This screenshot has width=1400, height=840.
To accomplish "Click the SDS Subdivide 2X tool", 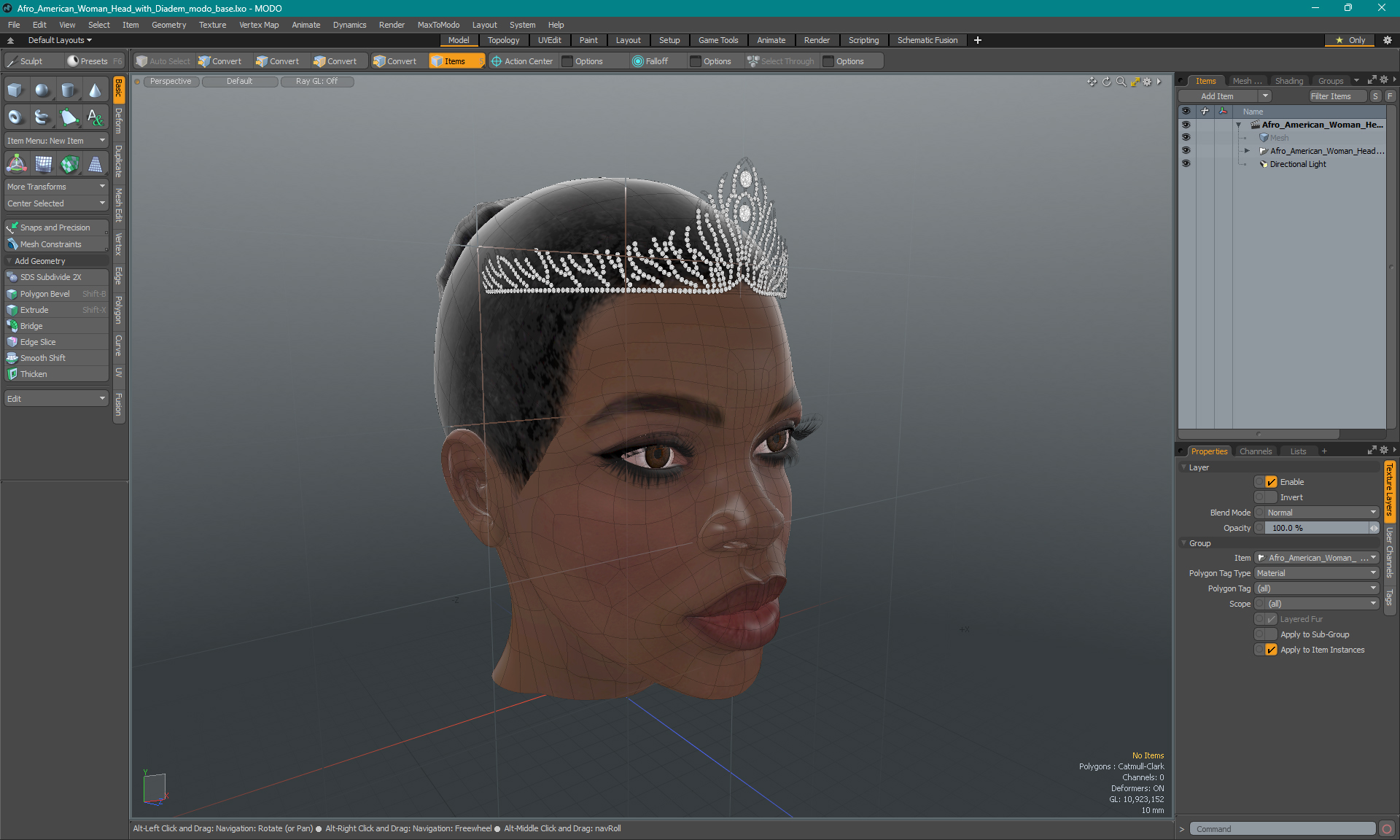I will point(56,277).
